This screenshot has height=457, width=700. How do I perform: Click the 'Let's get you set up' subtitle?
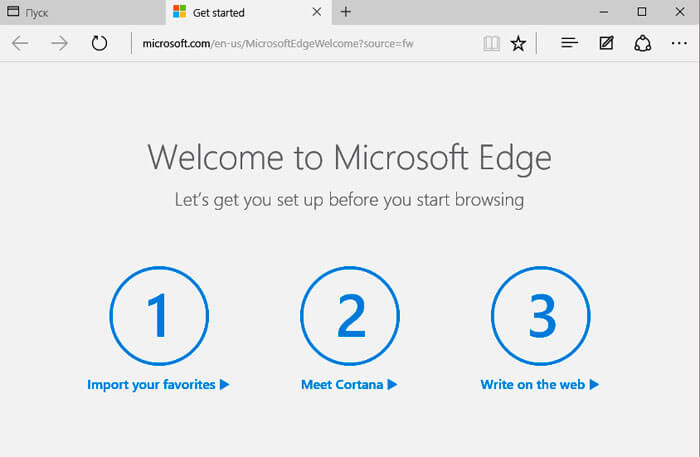pos(350,200)
